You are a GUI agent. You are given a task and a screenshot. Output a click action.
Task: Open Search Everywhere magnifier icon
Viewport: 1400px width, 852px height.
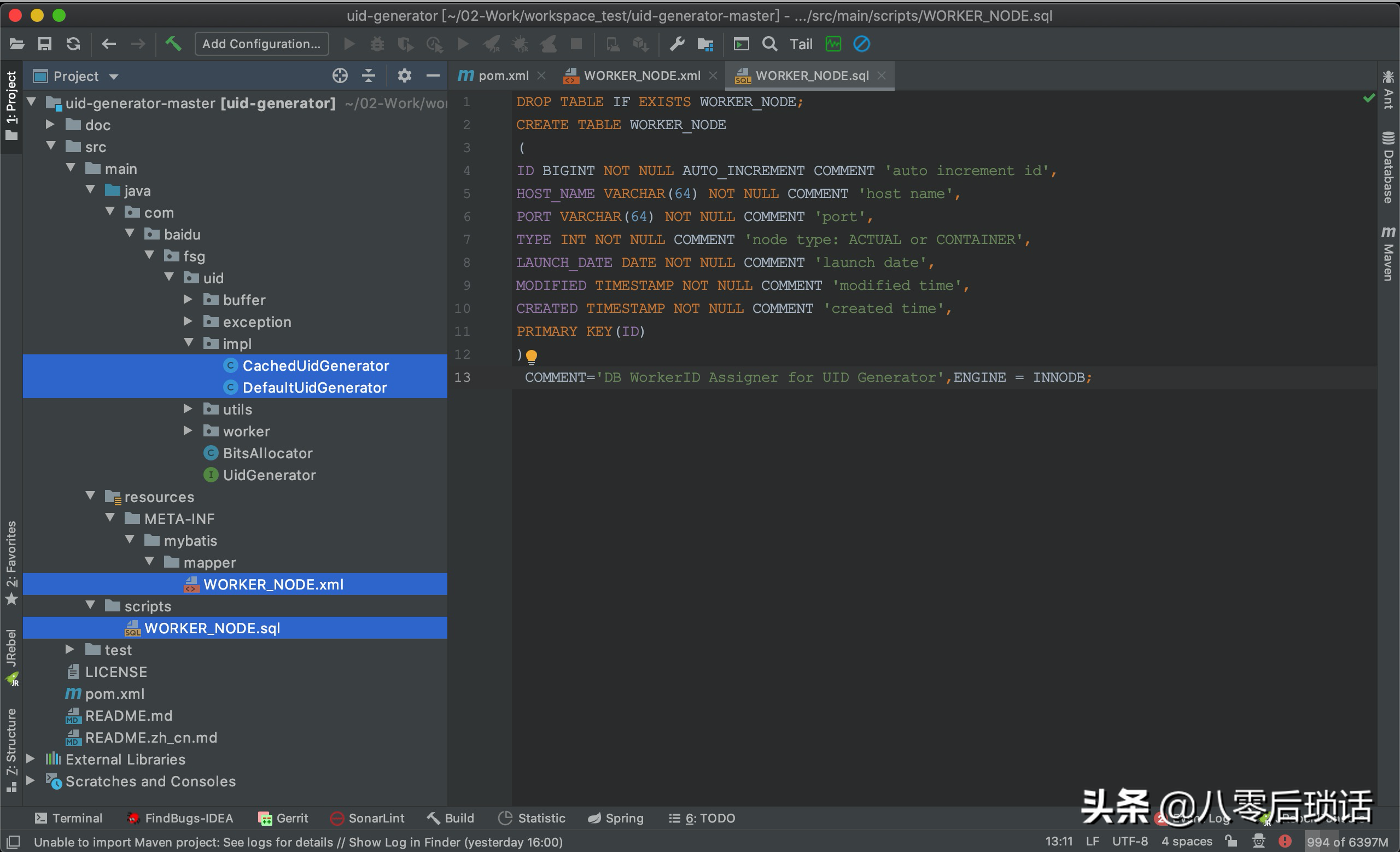click(x=769, y=44)
